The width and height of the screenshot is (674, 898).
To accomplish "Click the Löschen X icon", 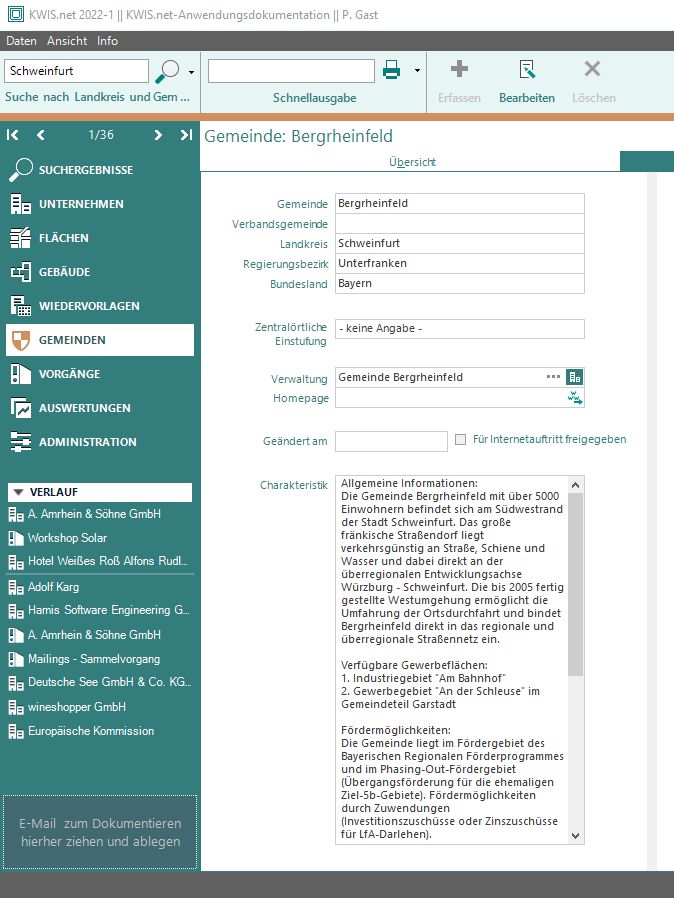I will (593, 69).
